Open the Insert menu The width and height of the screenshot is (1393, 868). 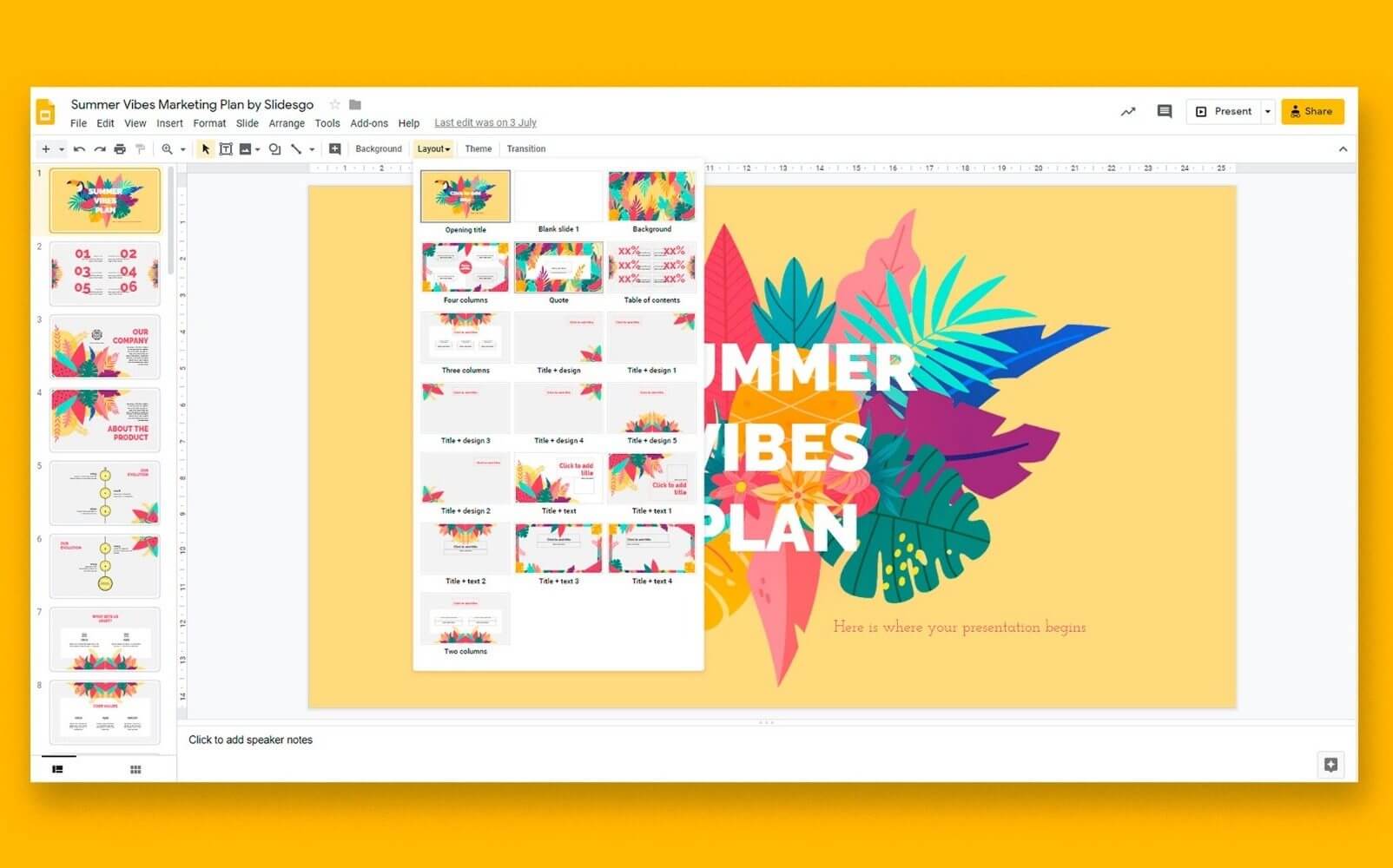point(169,123)
